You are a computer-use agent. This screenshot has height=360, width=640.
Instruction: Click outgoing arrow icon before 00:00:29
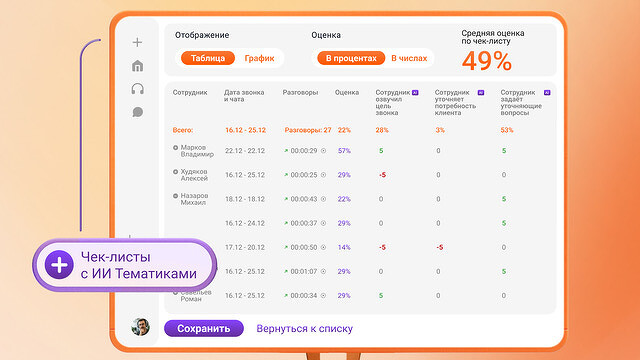[286, 151]
